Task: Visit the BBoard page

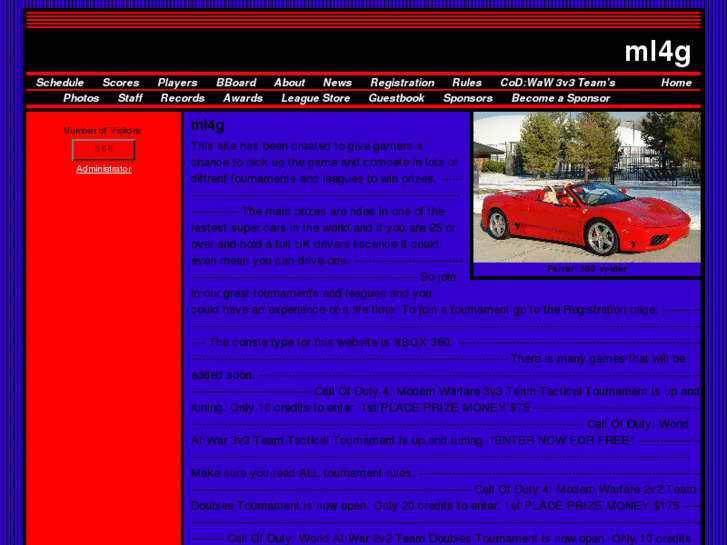Action: coord(236,83)
